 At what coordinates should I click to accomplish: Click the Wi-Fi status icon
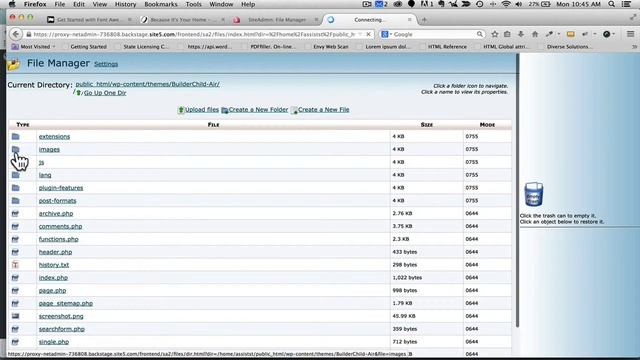(506, 4)
